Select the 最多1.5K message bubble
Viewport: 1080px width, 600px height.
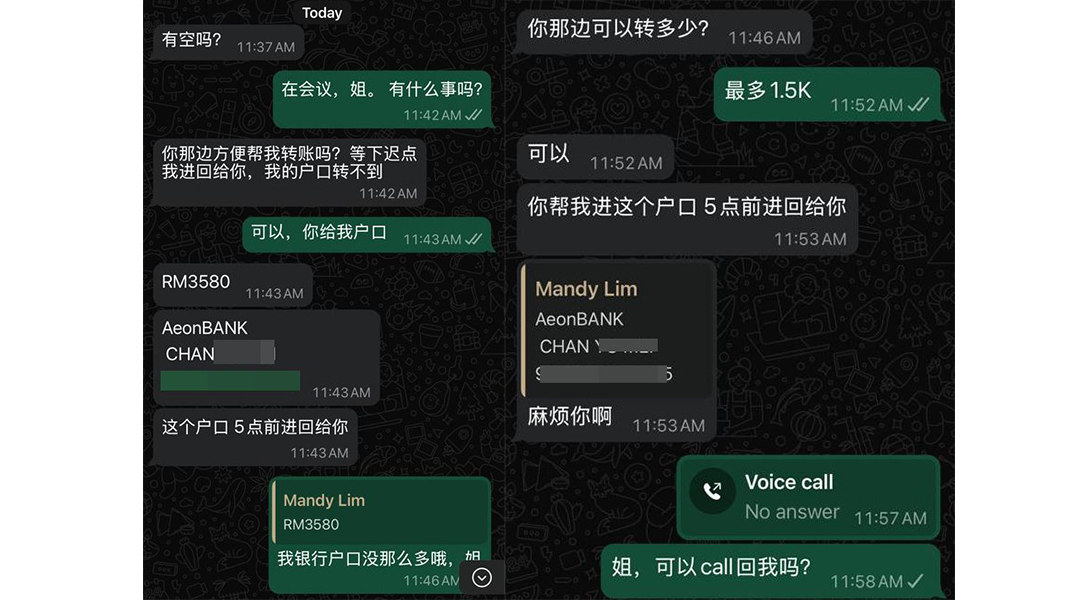click(x=827, y=95)
